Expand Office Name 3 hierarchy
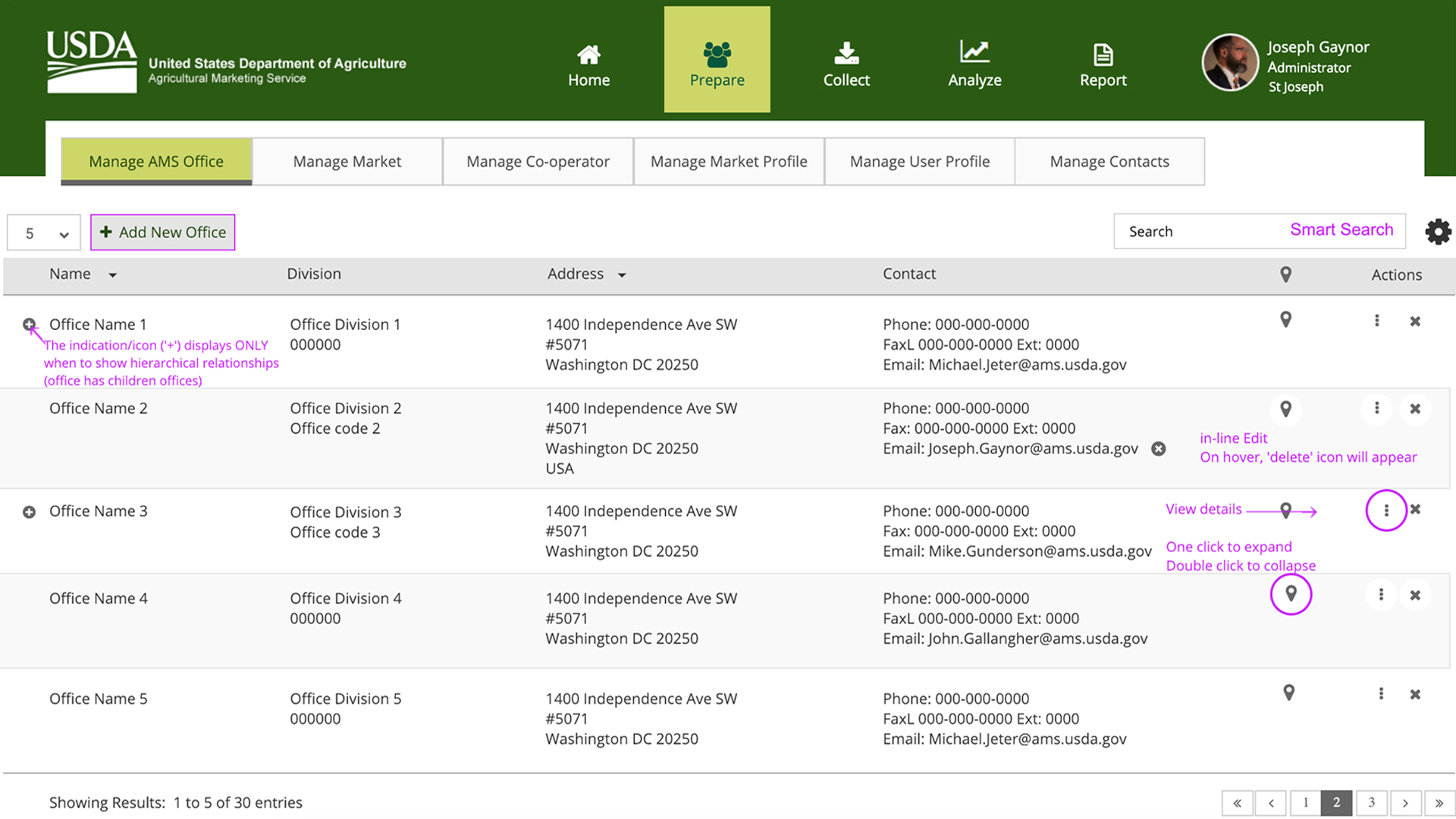This screenshot has height=819, width=1456. tap(29, 512)
